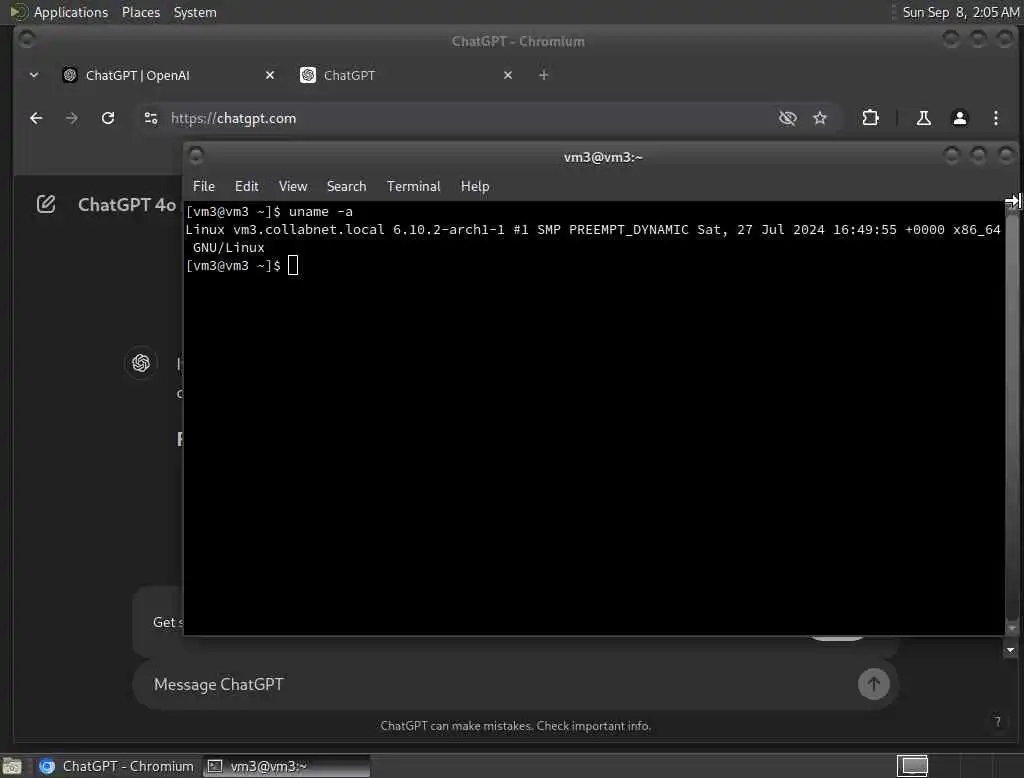Open the terminal Terminal menu
This screenshot has width=1024, height=778.
coord(413,186)
